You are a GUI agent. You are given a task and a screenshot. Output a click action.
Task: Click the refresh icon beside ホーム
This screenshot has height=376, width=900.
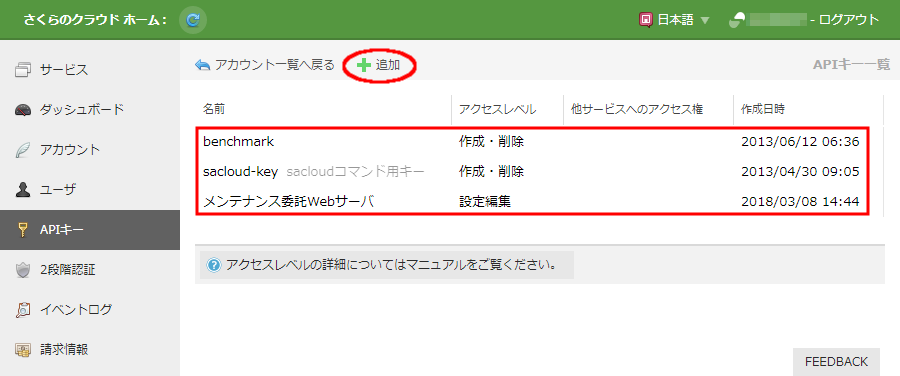click(193, 20)
